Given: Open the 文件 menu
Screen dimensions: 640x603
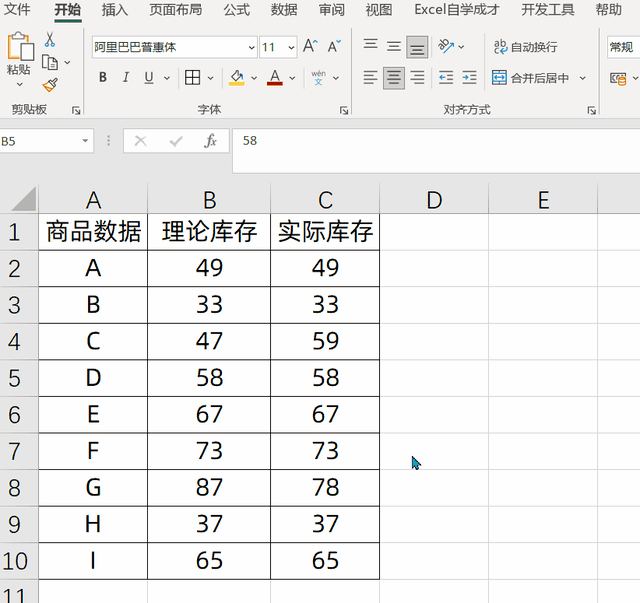Looking at the screenshot, I should [x=17, y=9].
